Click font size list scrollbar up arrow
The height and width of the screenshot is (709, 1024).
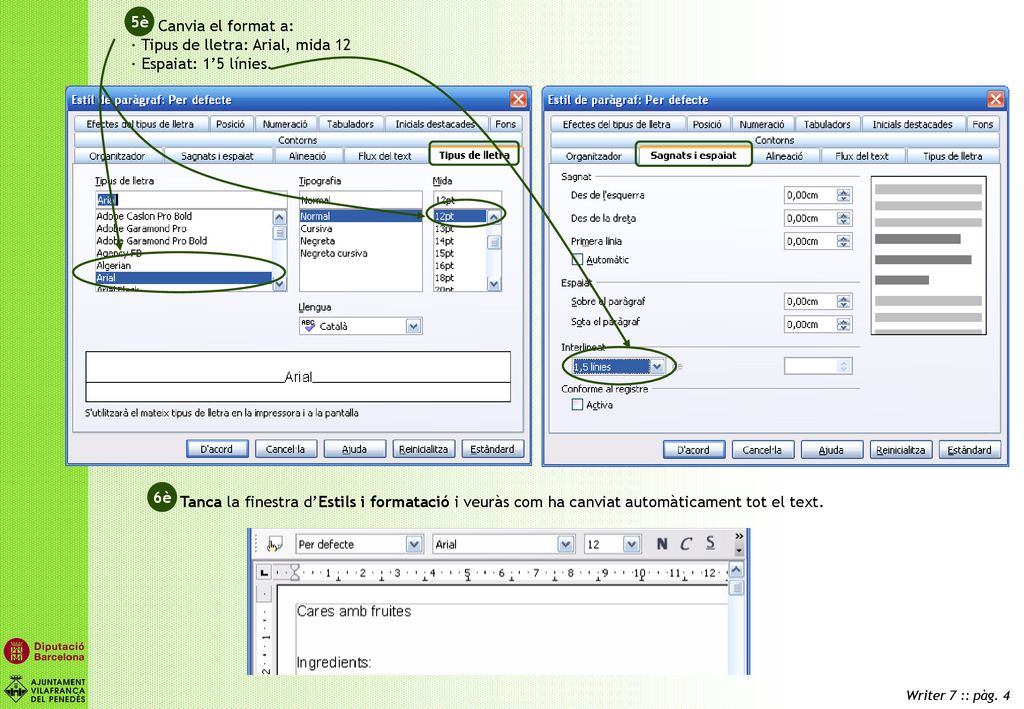tap(494, 217)
